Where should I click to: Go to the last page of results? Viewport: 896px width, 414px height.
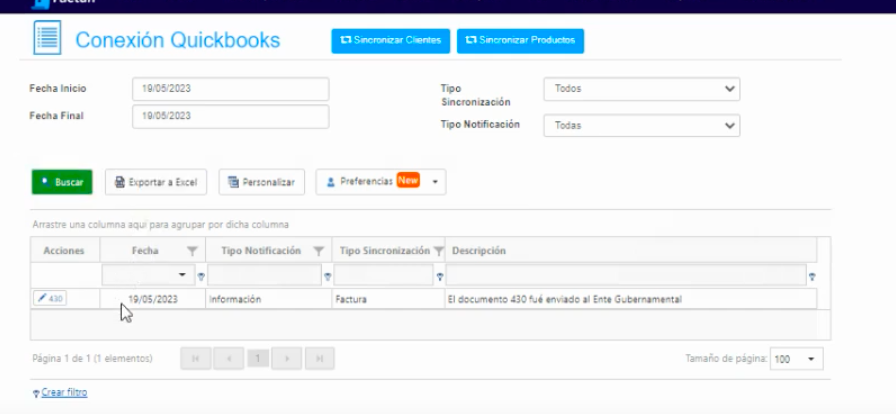[319, 359]
